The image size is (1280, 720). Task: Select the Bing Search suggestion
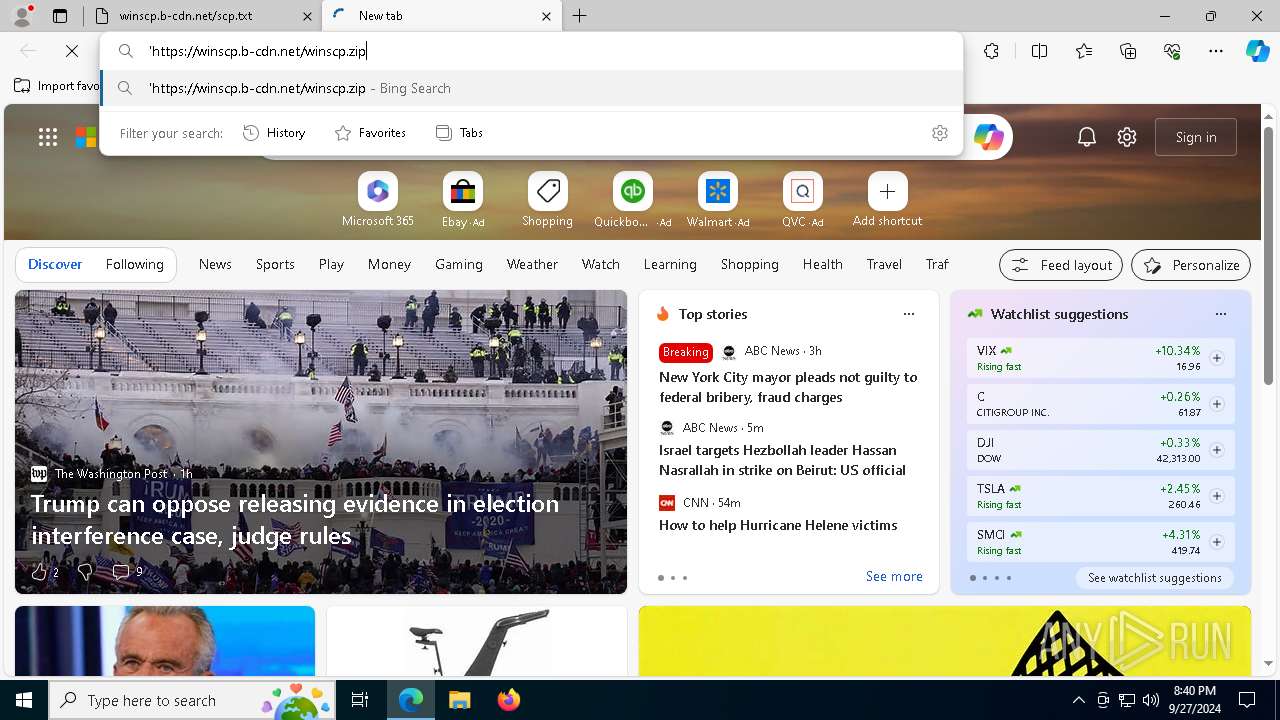(x=532, y=88)
